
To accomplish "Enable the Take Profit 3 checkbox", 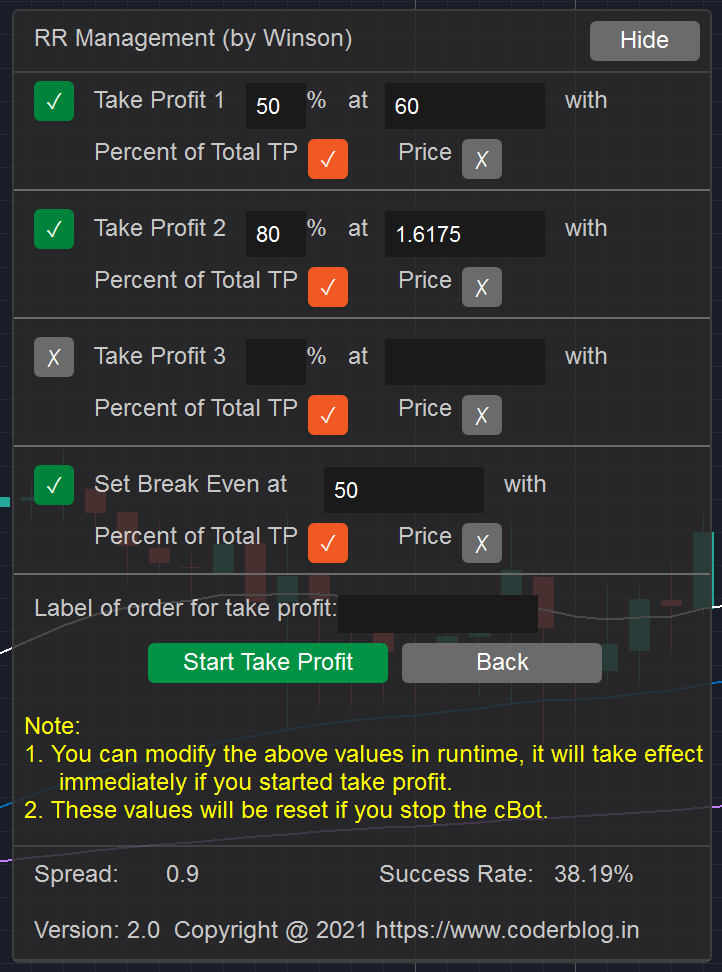I will (x=54, y=357).
